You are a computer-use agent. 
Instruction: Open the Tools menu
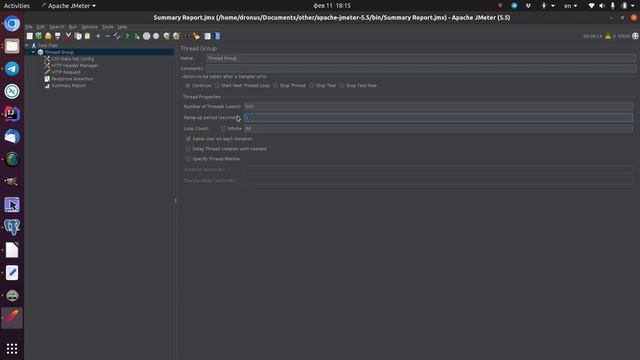click(108, 27)
